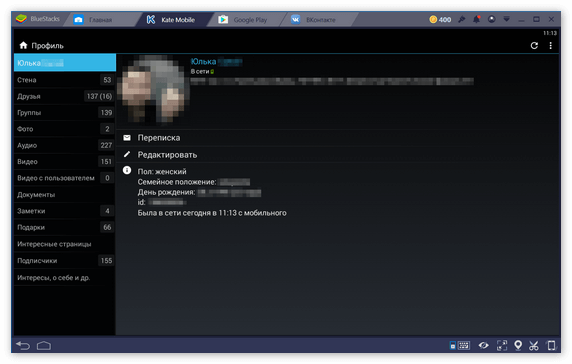Image resolution: width=572 pixels, height=364 pixels.
Task: Click the scissors screenshot tool
Action: pos(534,345)
